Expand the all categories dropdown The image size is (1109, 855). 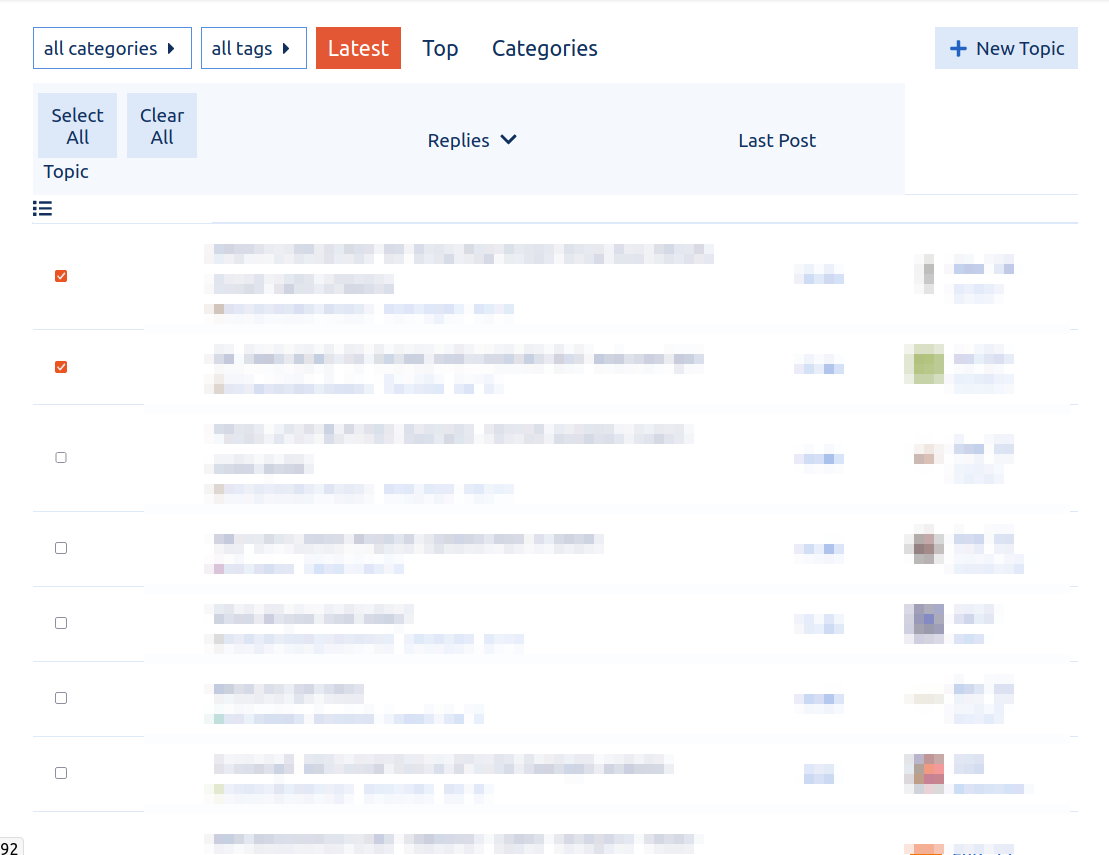(112, 48)
